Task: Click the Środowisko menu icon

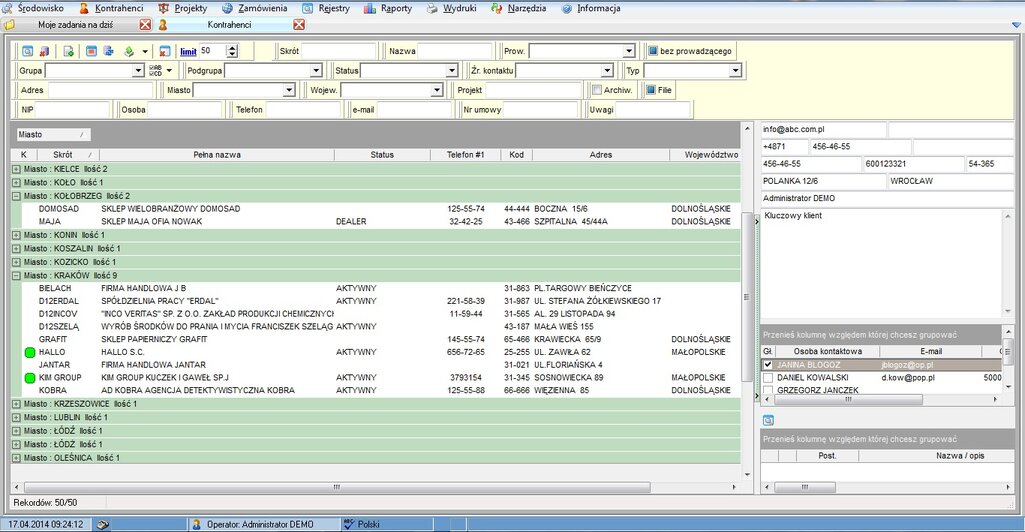Action: tap(8, 8)
